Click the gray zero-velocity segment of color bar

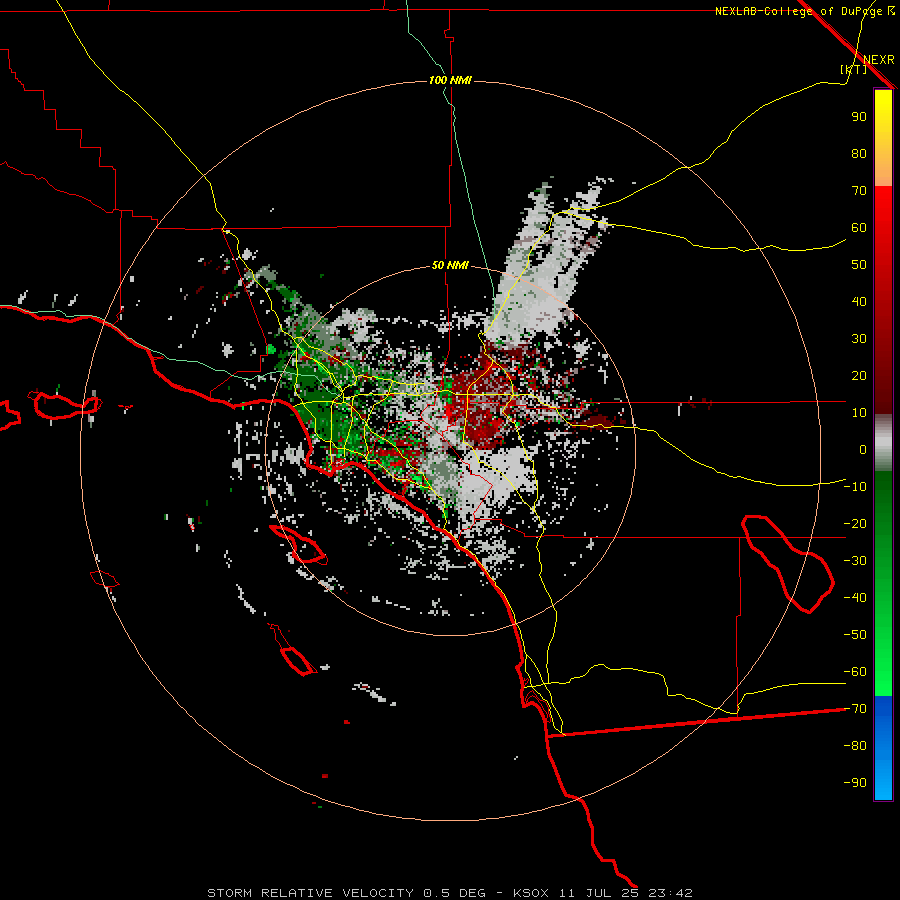click(x=883, y=443)
